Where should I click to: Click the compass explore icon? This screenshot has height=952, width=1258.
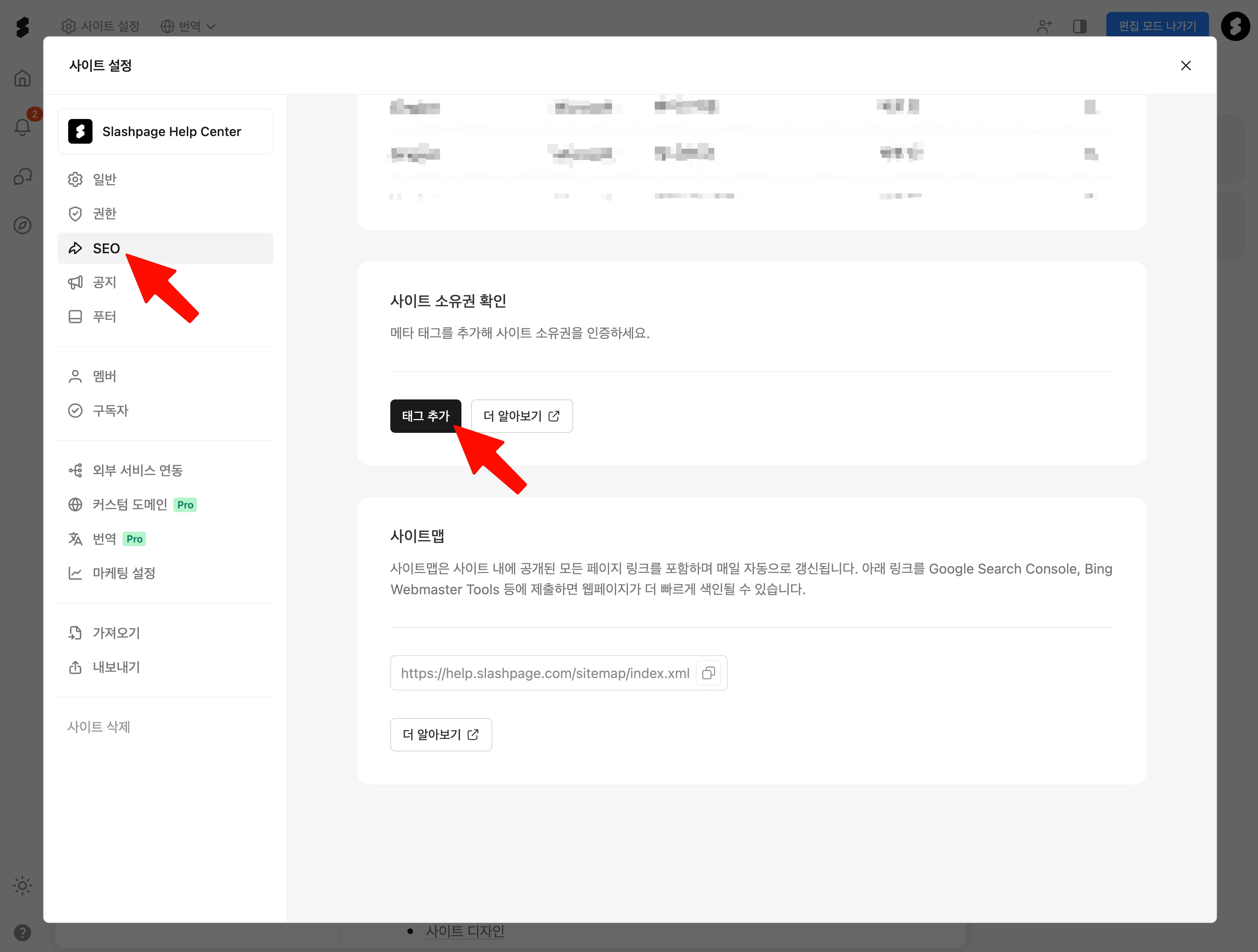22,225
